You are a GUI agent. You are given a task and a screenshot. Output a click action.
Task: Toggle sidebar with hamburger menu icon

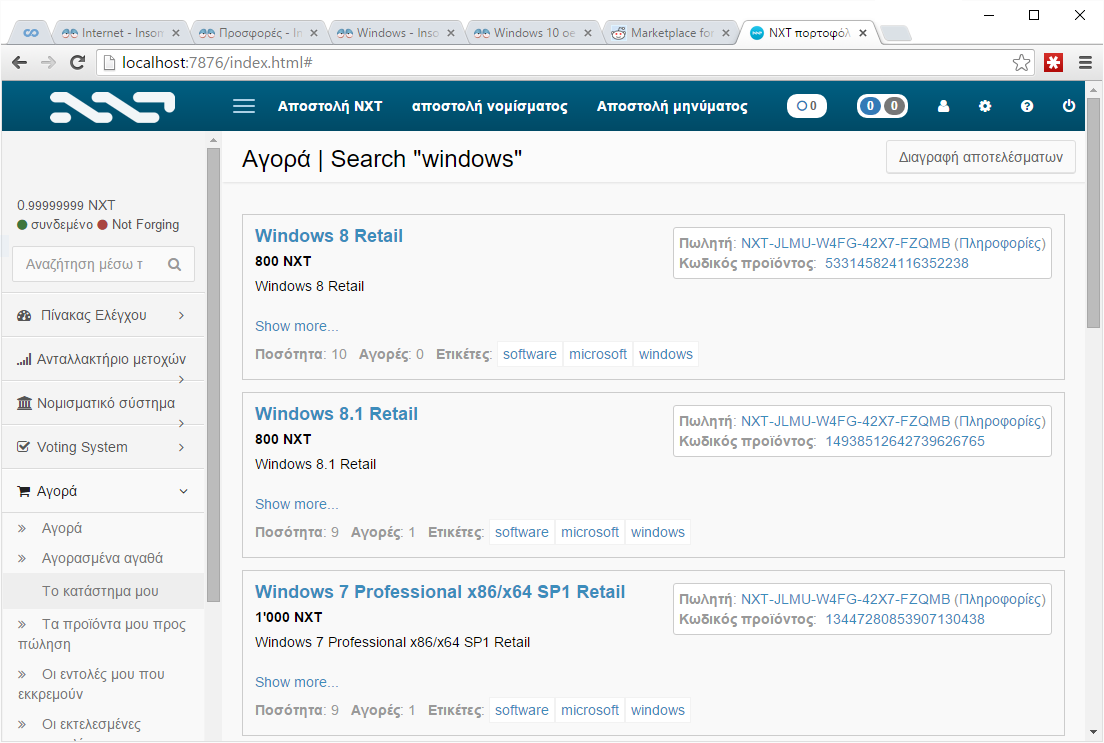[244, 106]
